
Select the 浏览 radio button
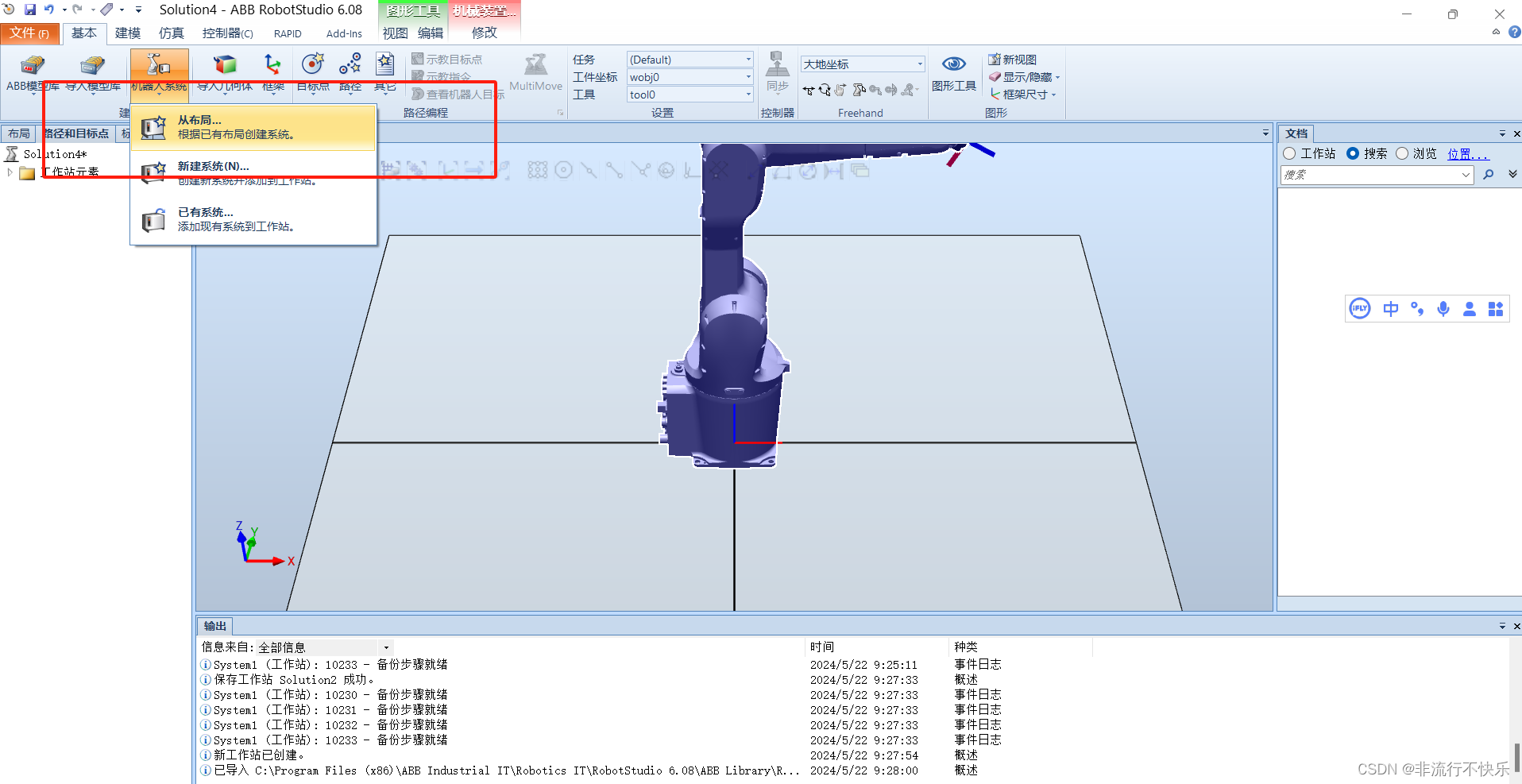[1402, 153]
